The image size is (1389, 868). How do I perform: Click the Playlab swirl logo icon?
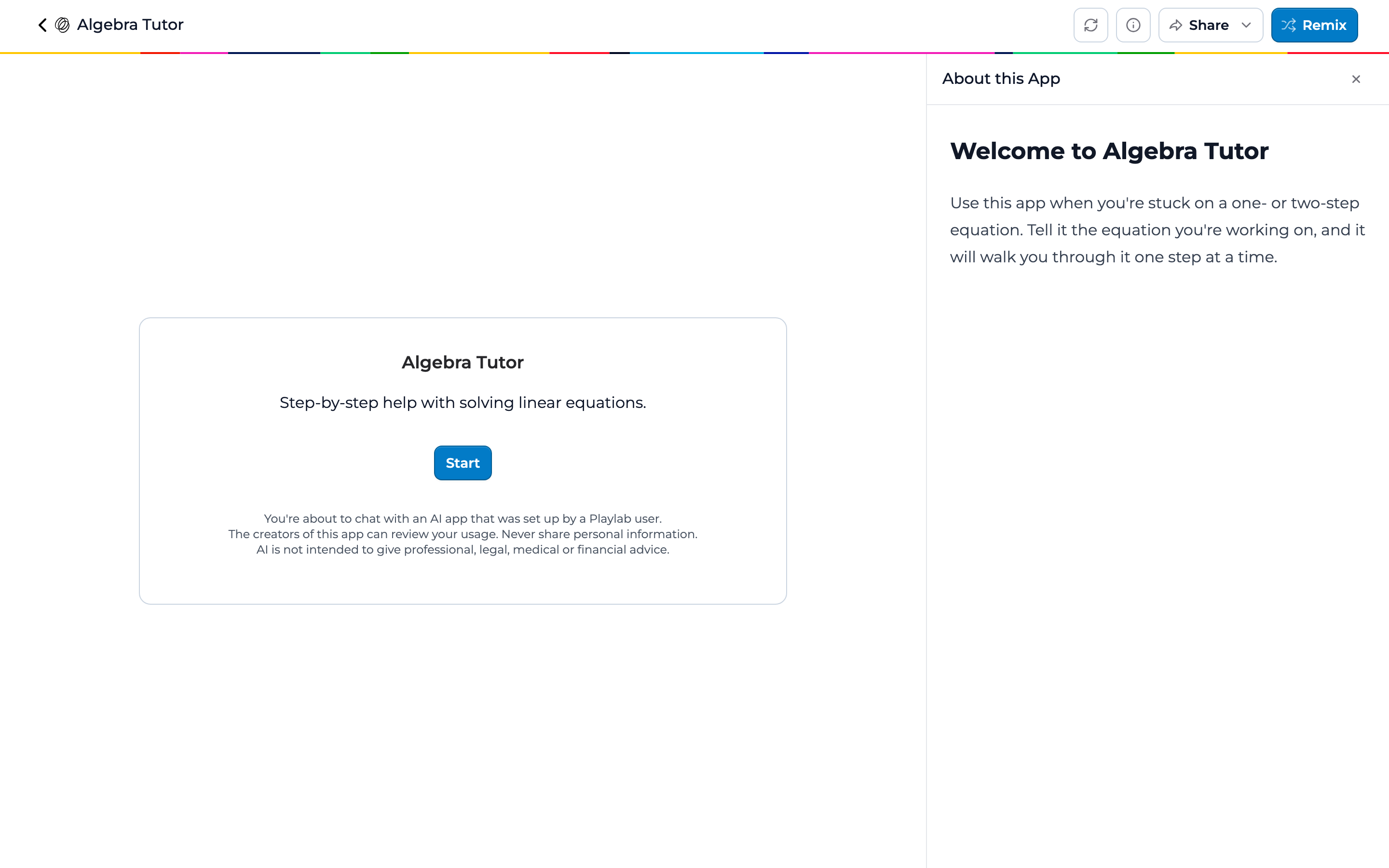tap(62, 25)
